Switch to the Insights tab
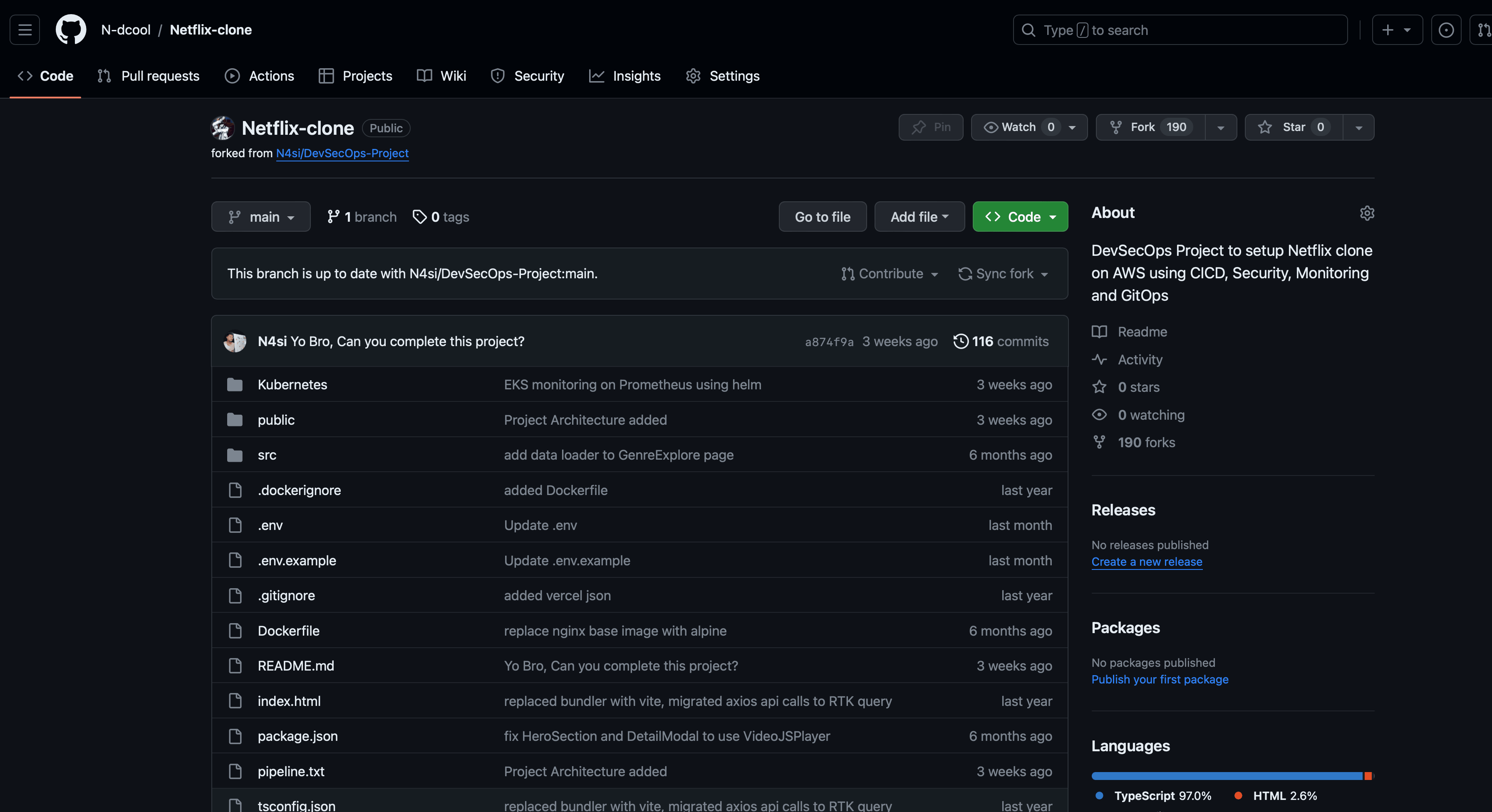1492x812 pixels. [x=625, y=76]
